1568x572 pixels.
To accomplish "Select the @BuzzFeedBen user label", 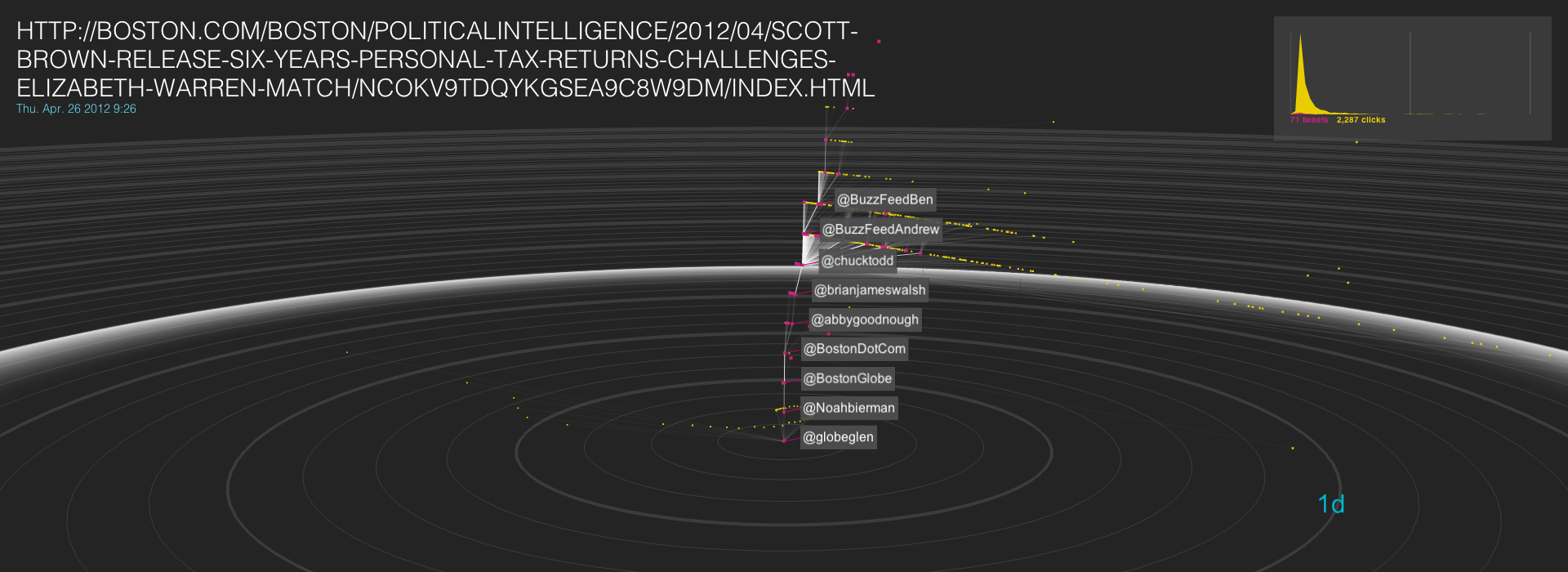I will 884,199.
